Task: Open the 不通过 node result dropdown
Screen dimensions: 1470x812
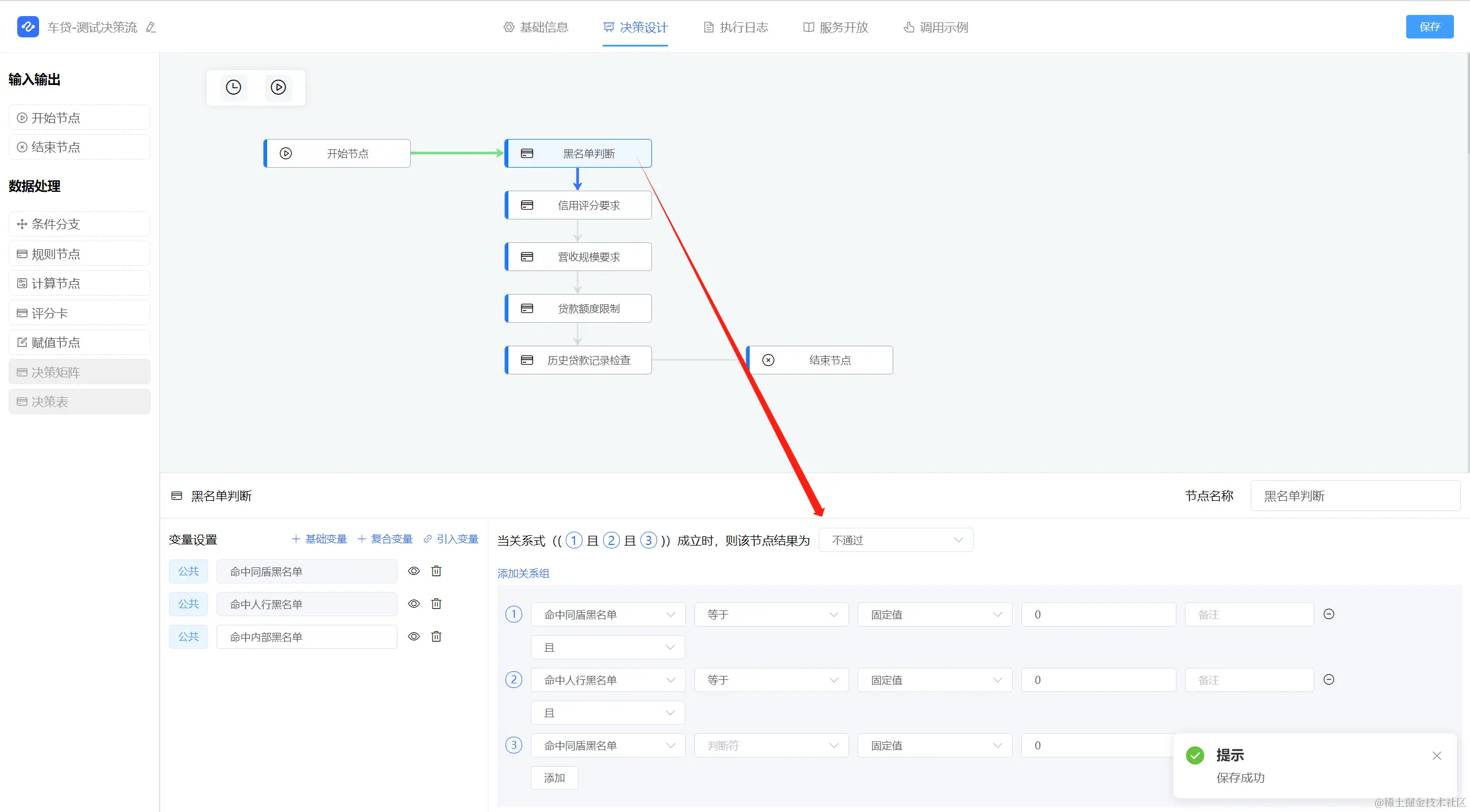Action: pyautogui.click(x=895, y=540)
